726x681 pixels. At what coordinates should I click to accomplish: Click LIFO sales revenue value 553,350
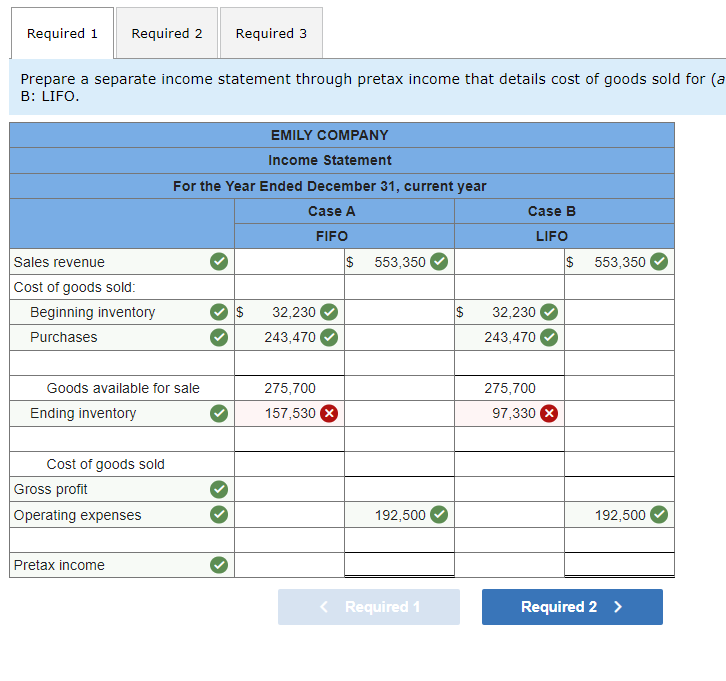(620, 262)
